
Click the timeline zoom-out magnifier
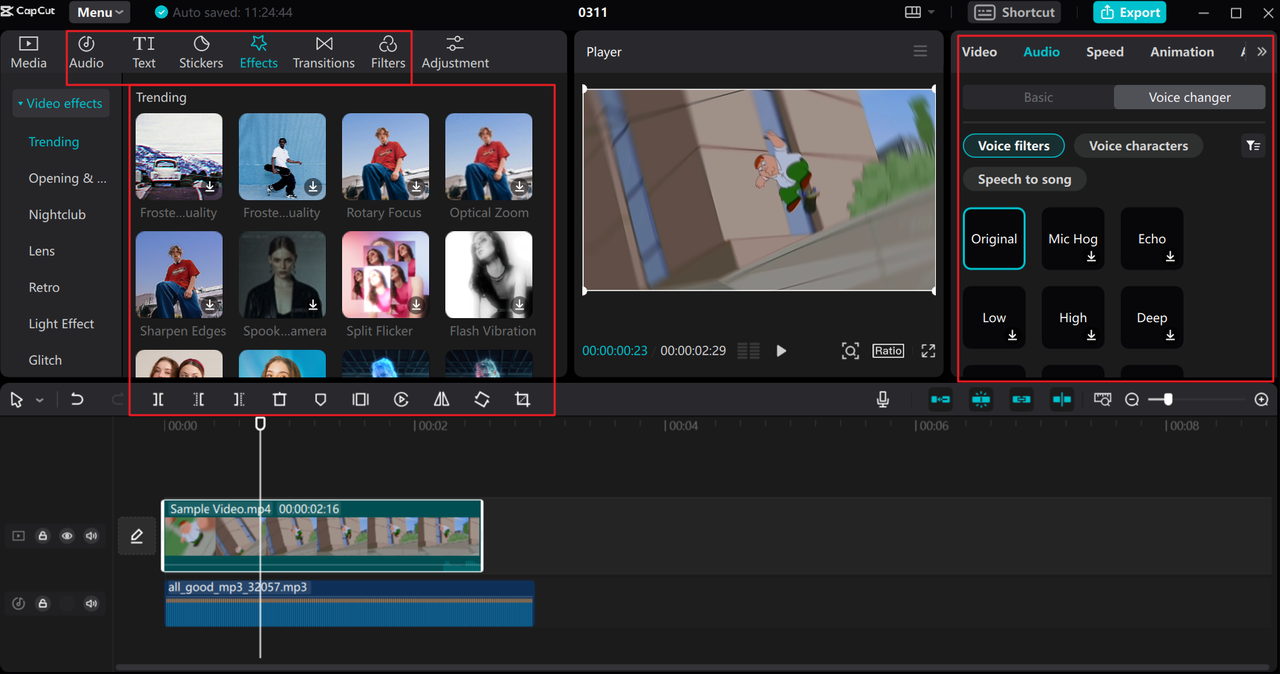click(x=1132, y=399)
